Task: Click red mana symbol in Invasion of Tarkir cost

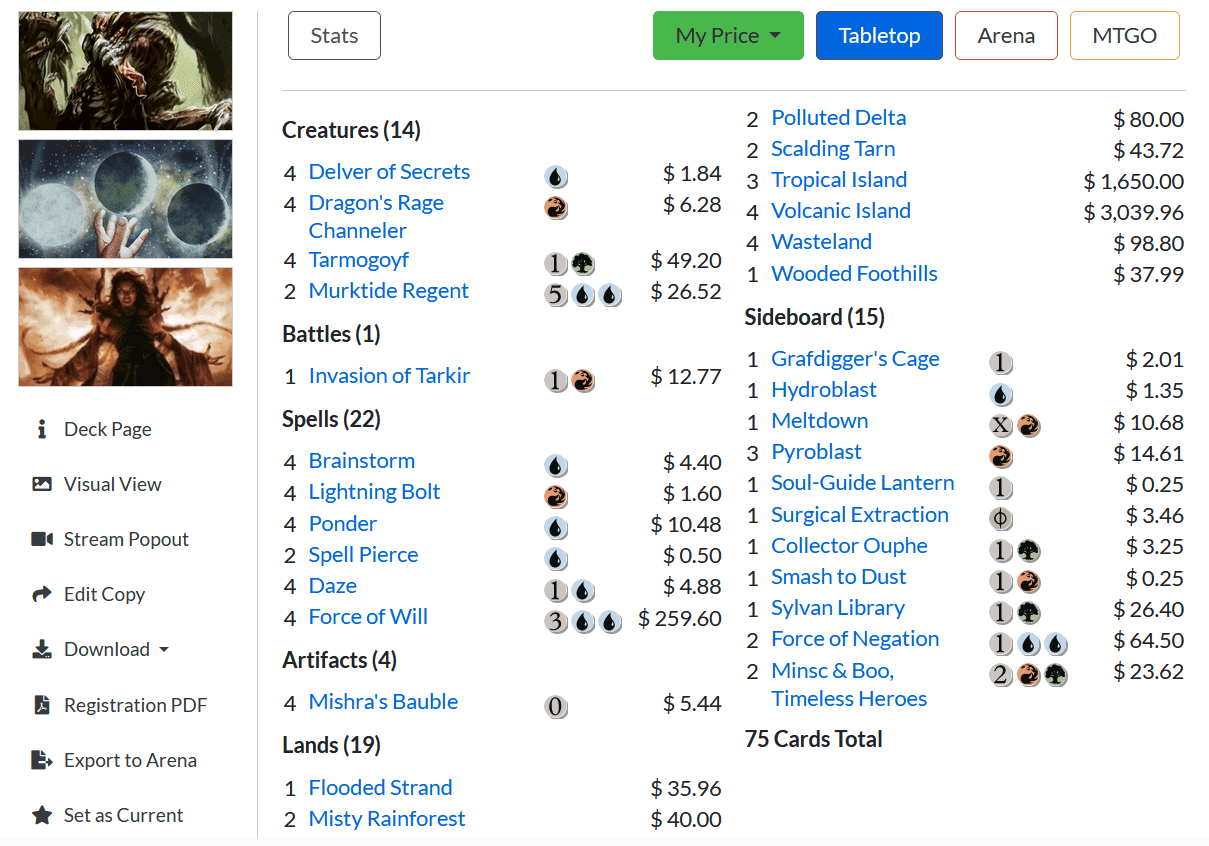Action: click(583, 380)
